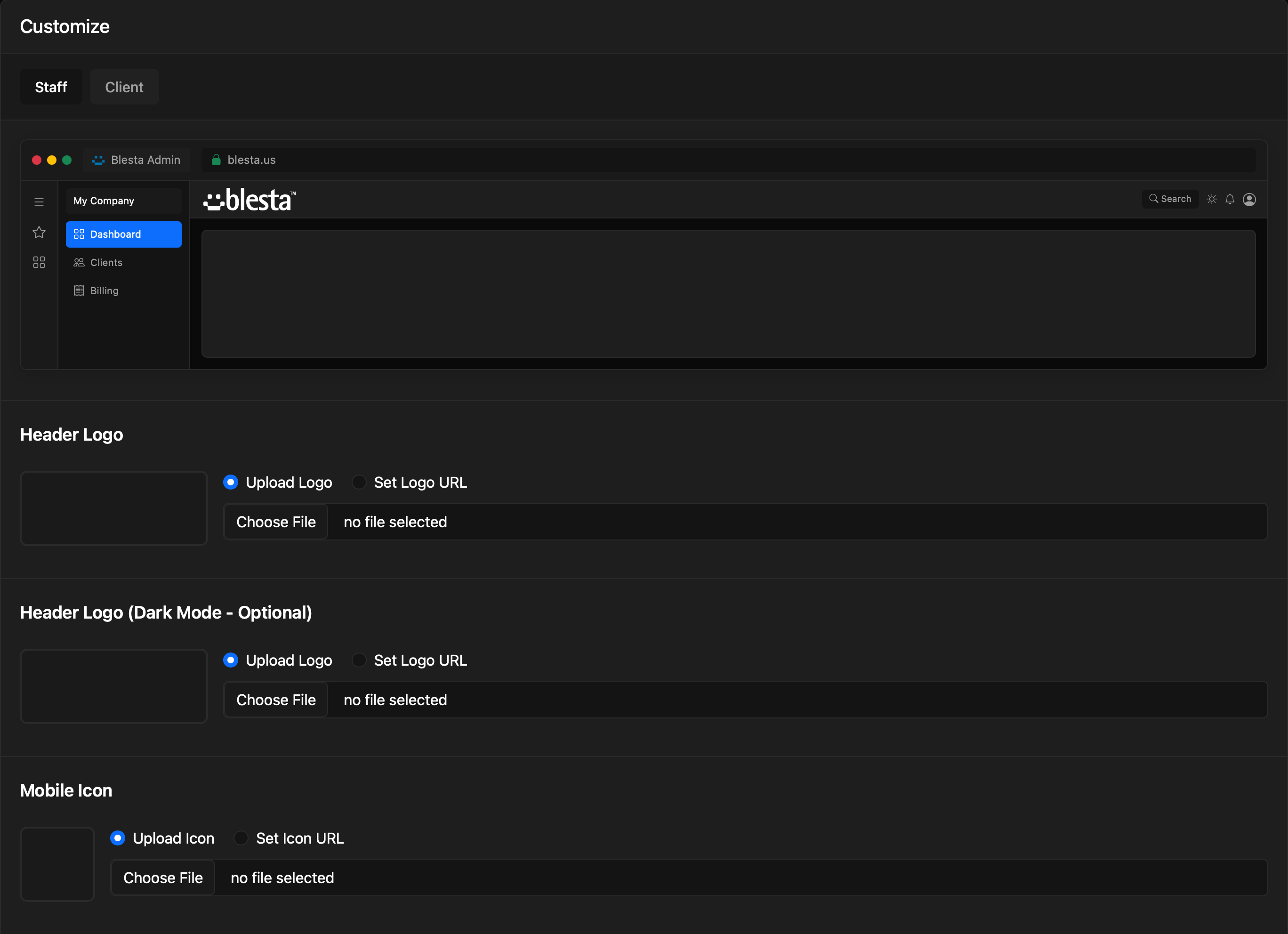Click the grid apps icon in narrow sidebar
This screenshot has width=1288, height=934.
click(x=39, y=262)
